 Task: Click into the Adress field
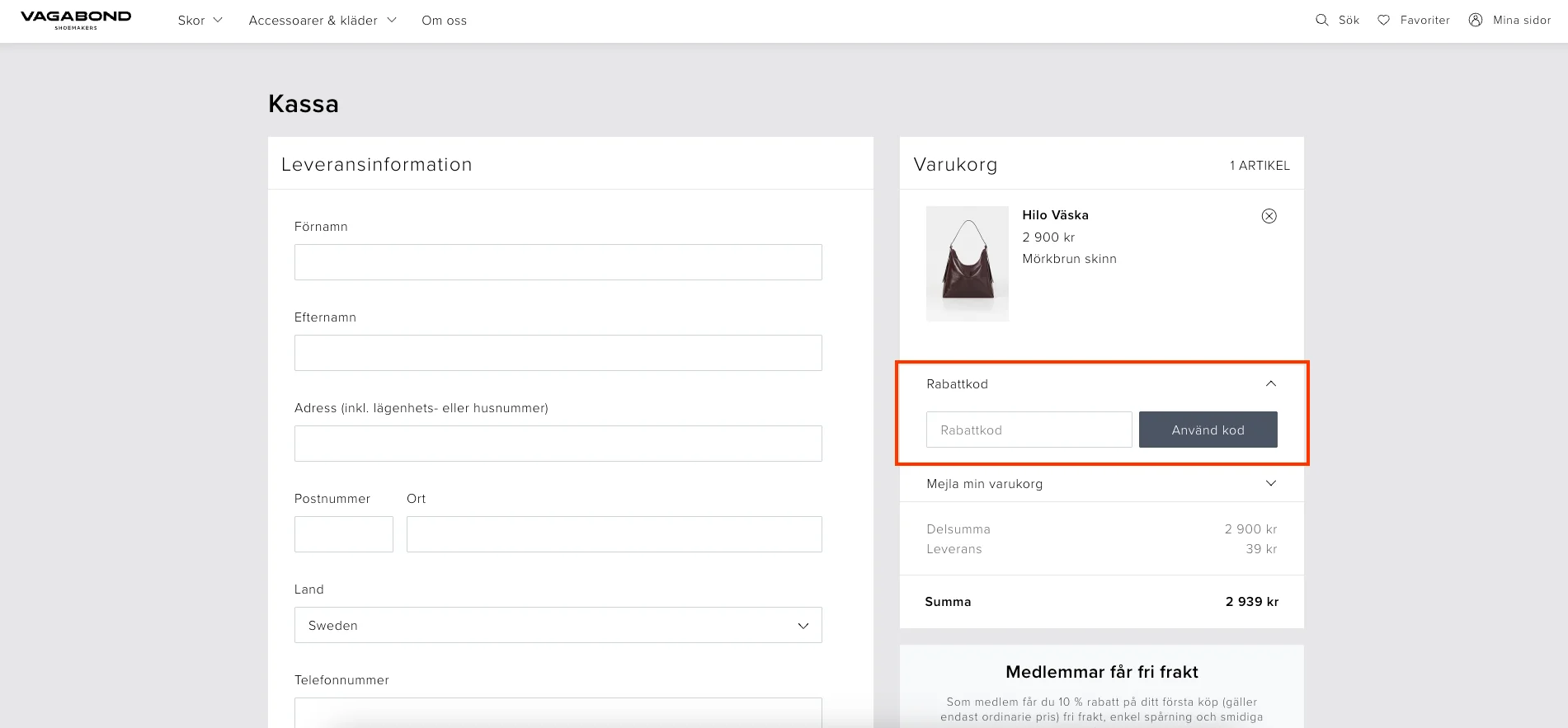coord(558,444)
